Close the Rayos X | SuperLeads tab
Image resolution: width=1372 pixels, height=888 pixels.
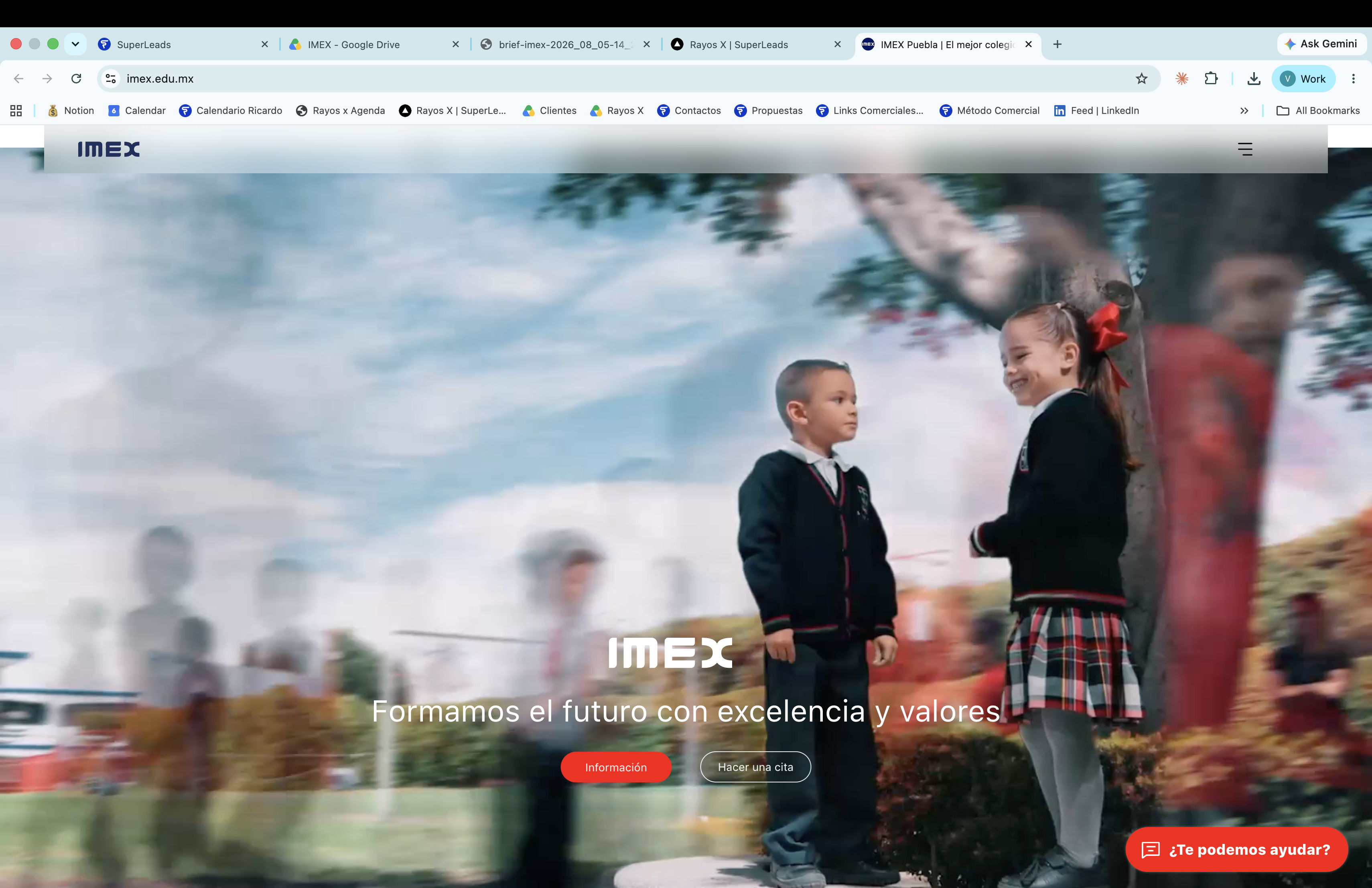[838, 45]
